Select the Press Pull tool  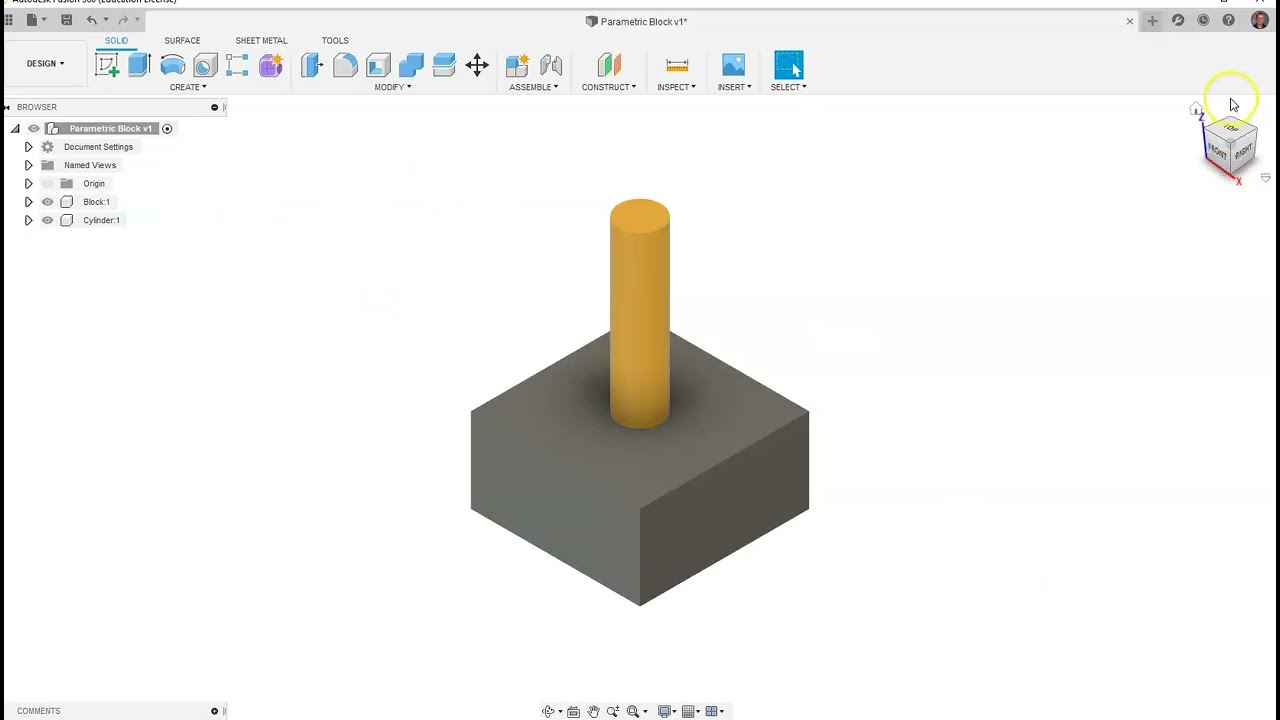[312, 66]
